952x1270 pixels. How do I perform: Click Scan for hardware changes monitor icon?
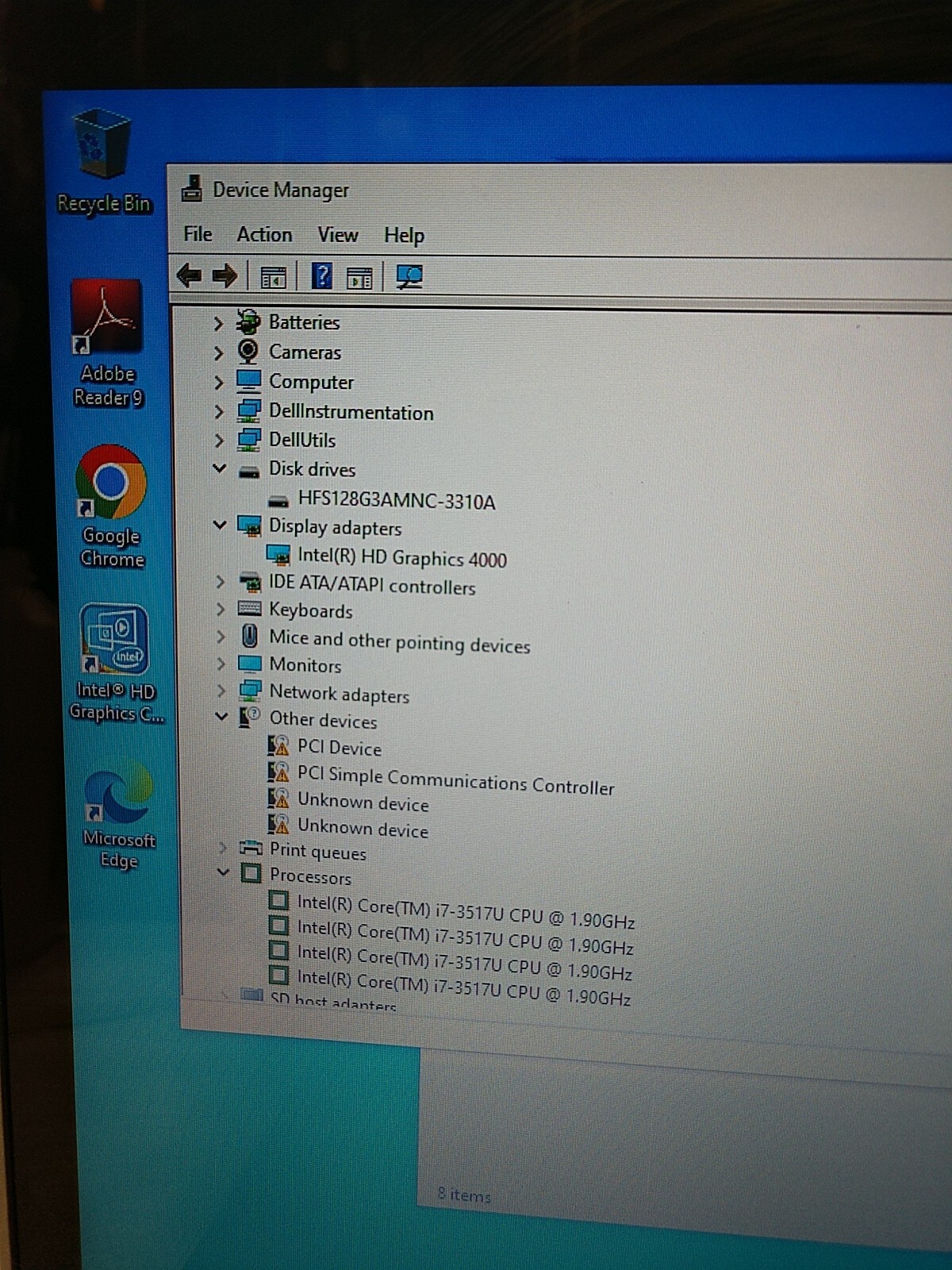pos(409,277)
